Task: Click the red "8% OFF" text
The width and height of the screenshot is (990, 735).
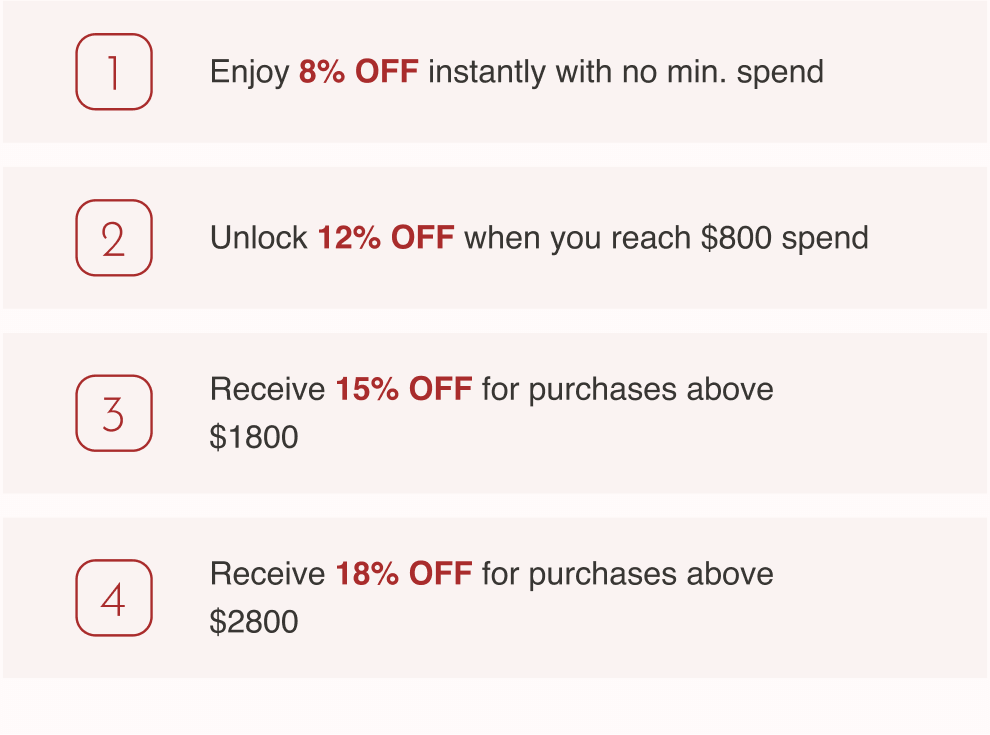Action: pos(358,72)
